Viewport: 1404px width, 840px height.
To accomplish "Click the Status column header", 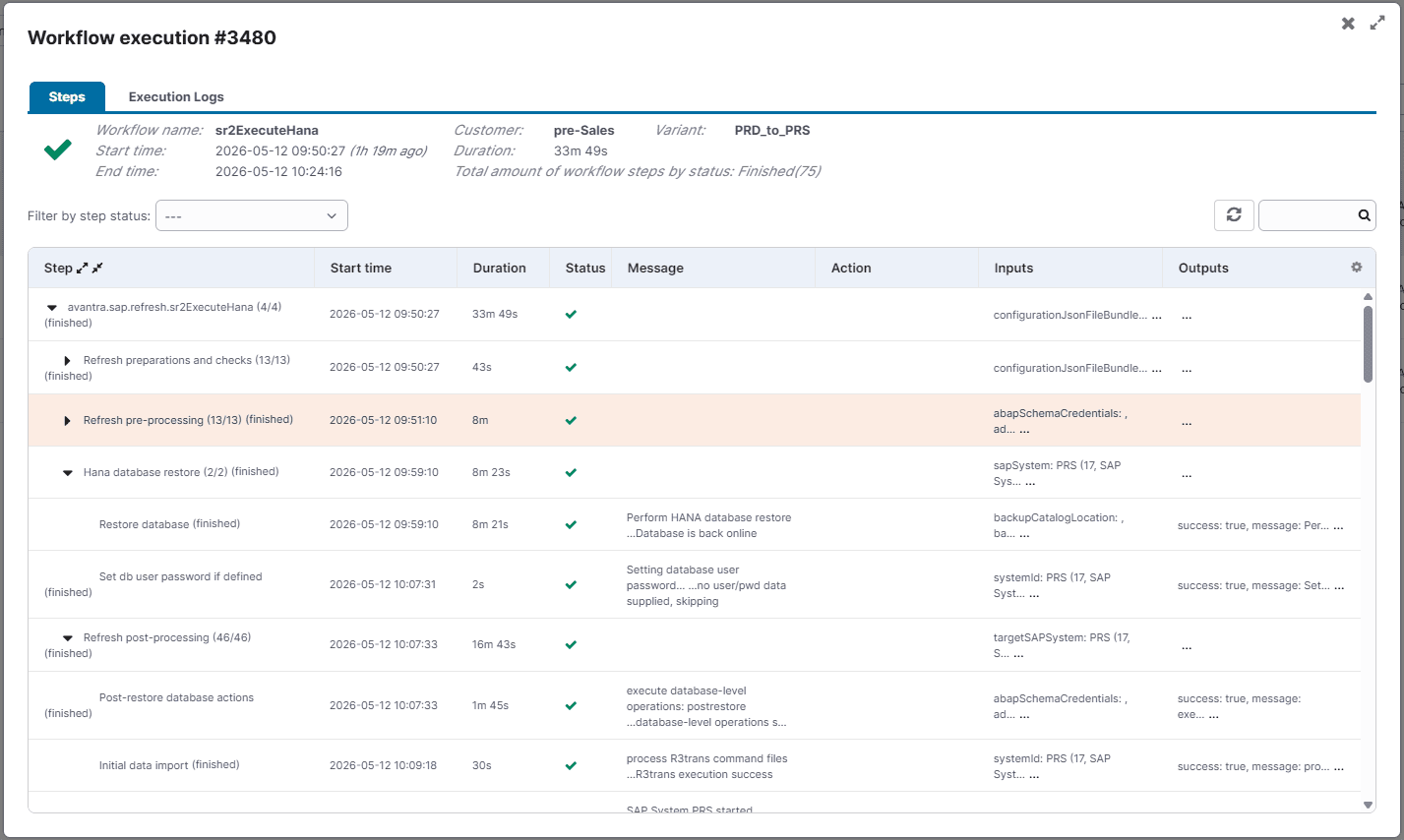I will click(585, 268).
